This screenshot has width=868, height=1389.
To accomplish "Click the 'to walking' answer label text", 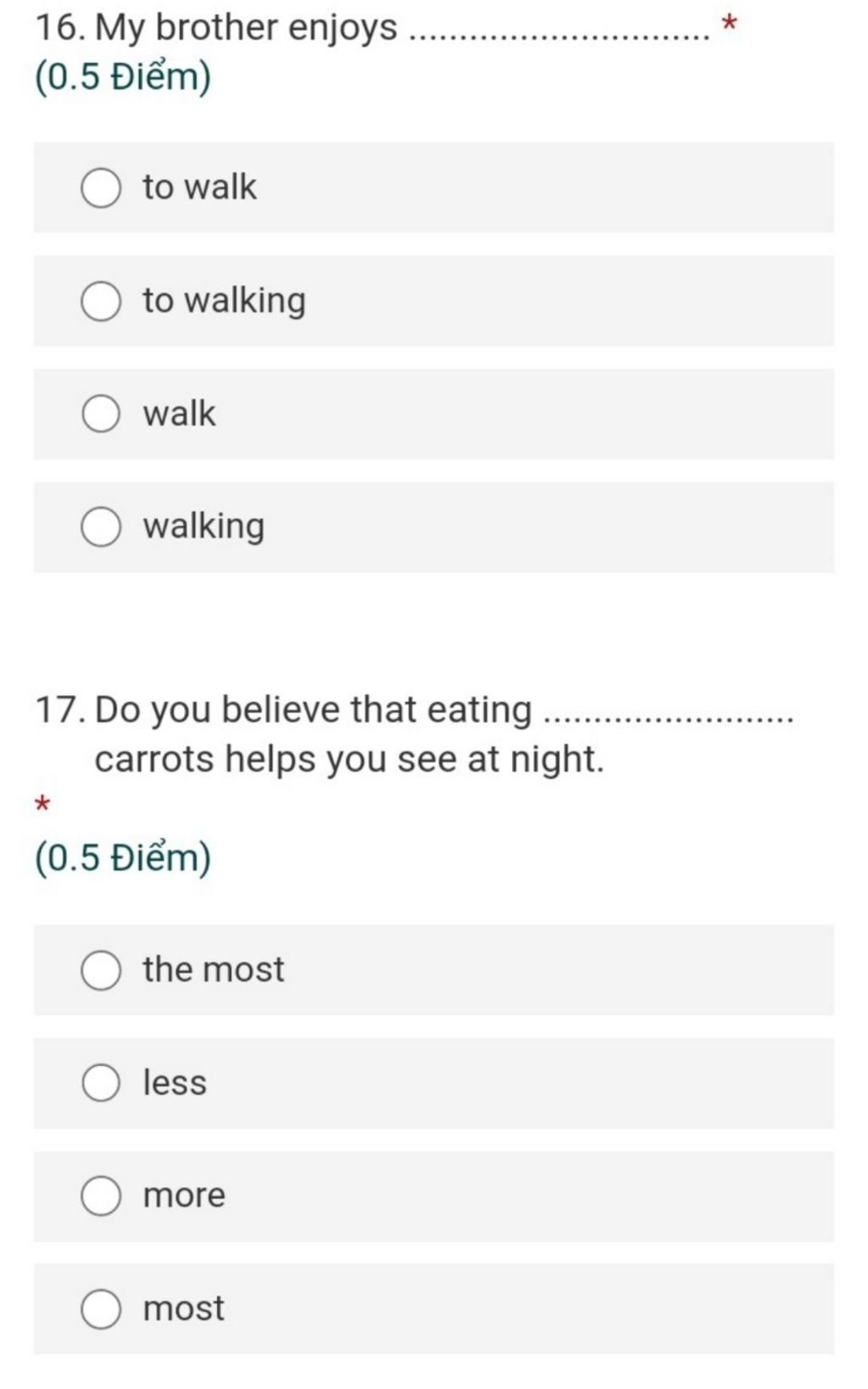I will pos(224,302).
